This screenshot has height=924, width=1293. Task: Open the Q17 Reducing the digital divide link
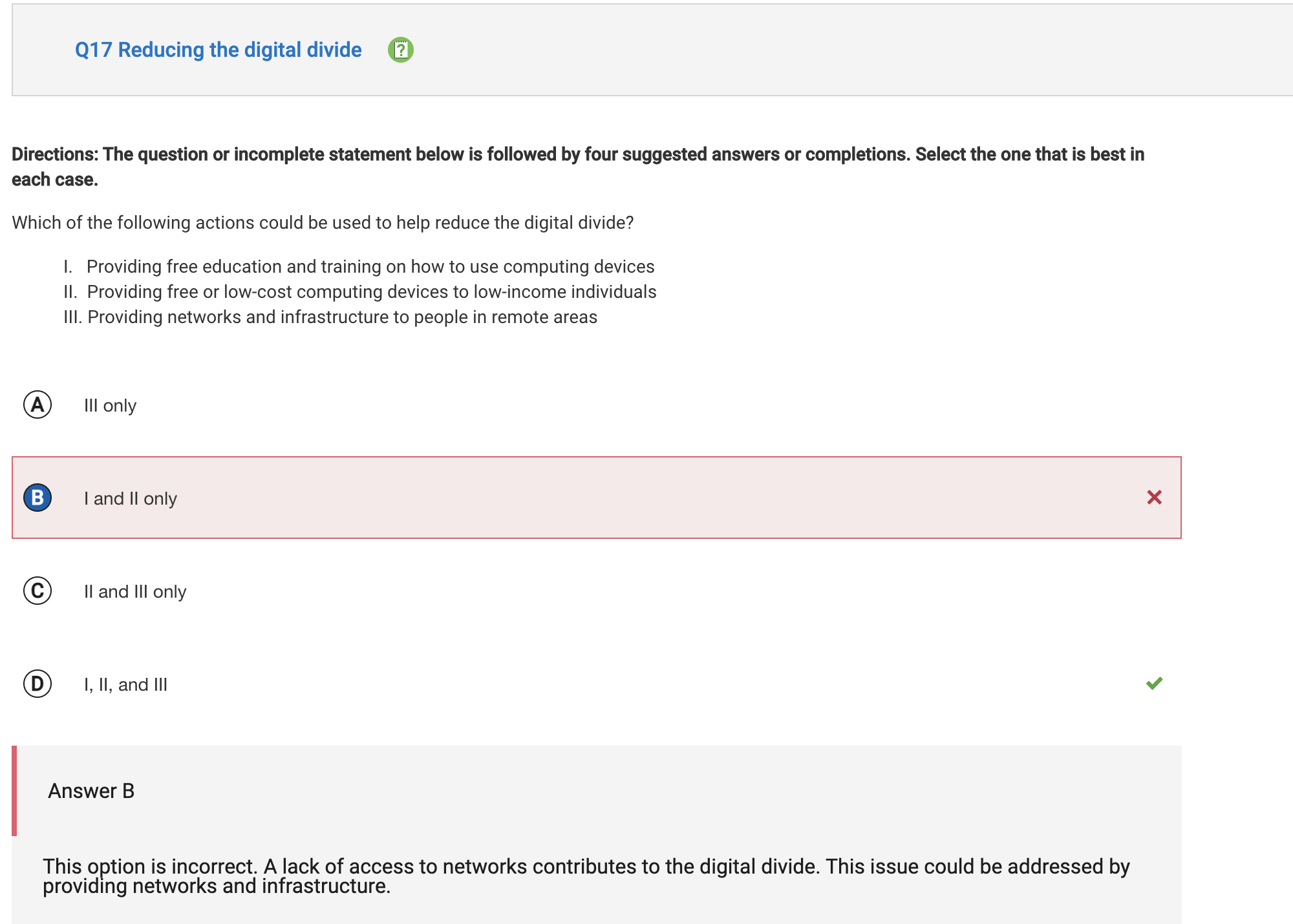[x=219, y=50]
